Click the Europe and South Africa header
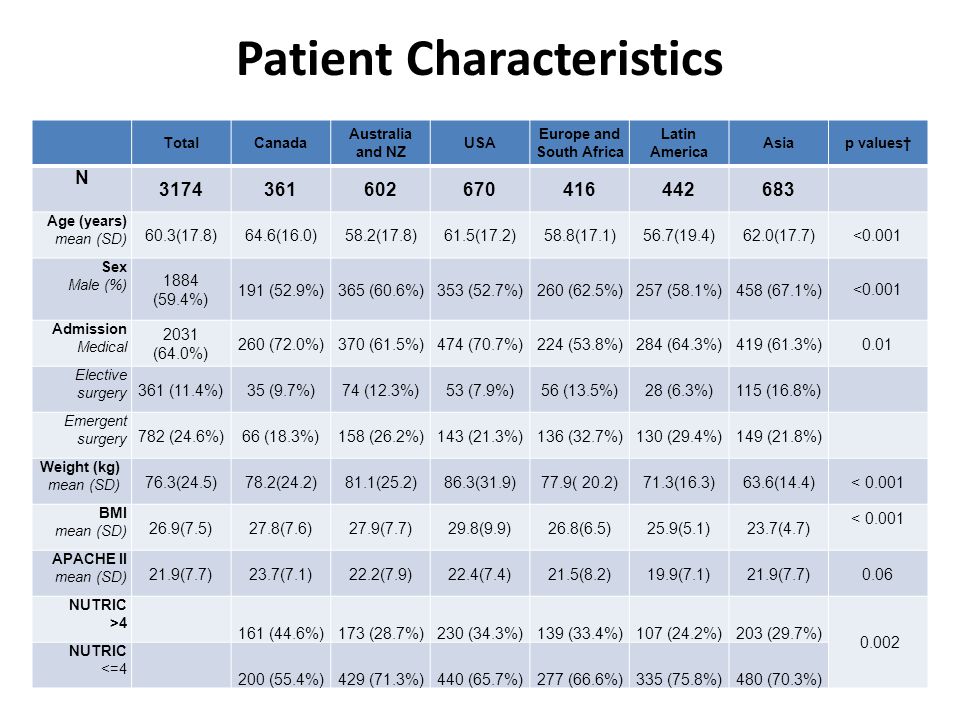Viewport: 960px width, 720px height. 579,143
